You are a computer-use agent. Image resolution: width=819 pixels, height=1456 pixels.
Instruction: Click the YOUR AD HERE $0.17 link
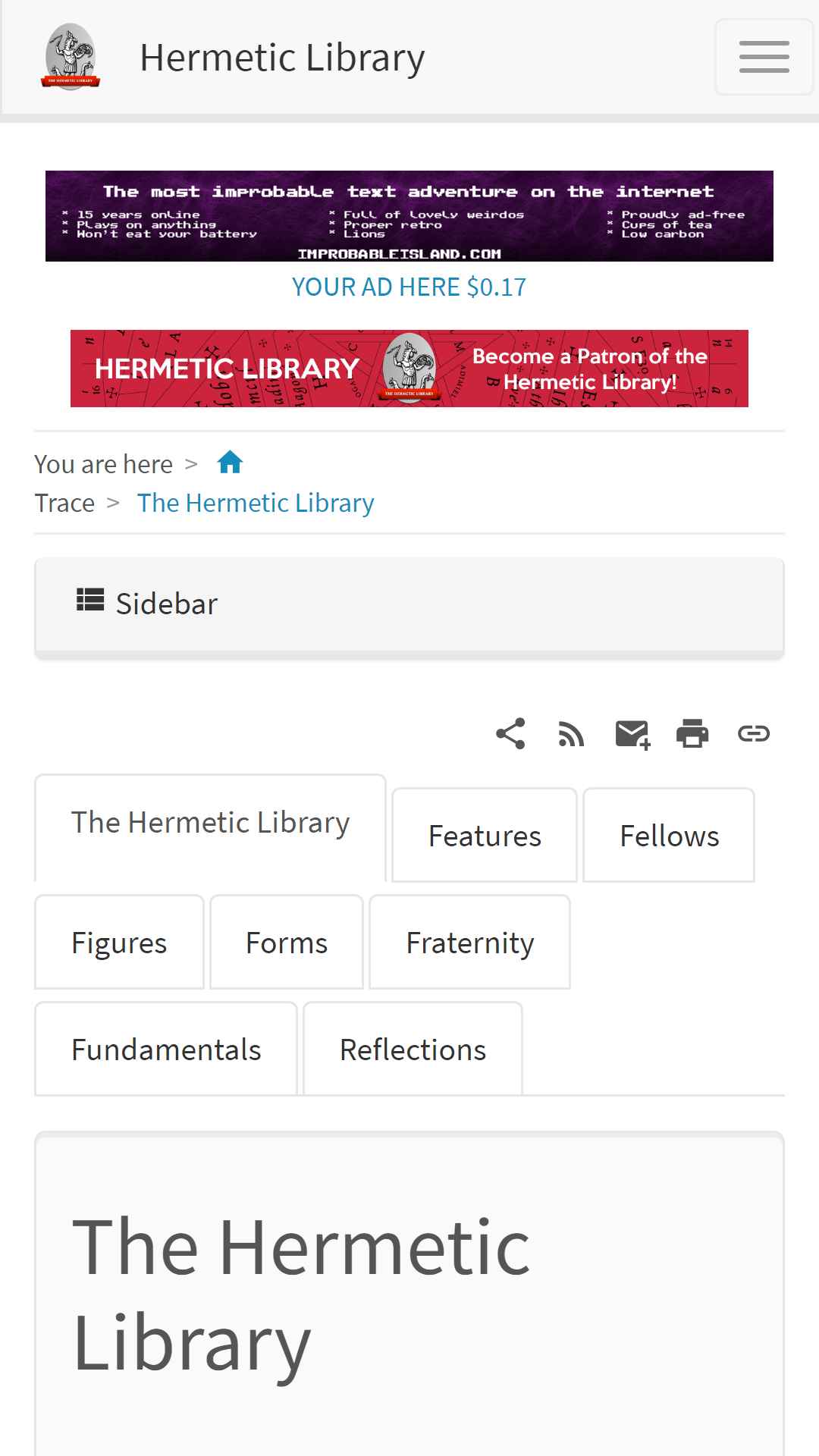pyautogui.click(x=409, y=287)
